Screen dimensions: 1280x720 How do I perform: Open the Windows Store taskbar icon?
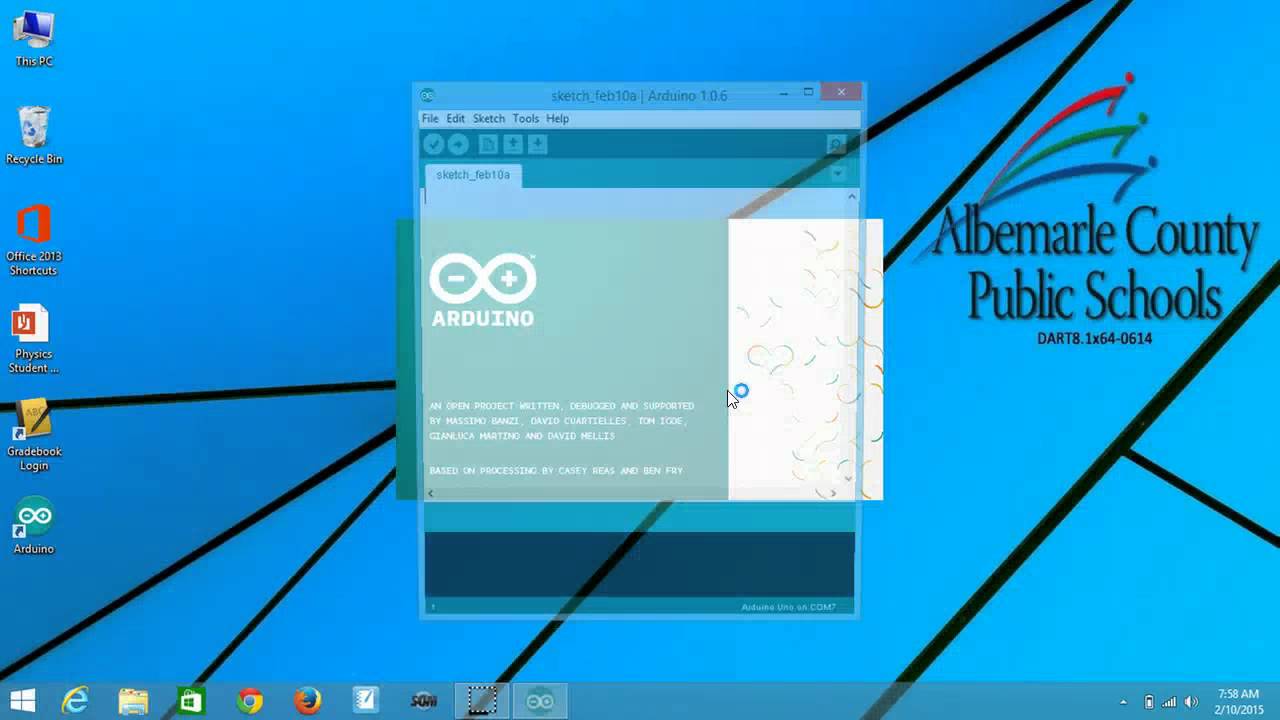pyautogui.click(x=191, y=701)
